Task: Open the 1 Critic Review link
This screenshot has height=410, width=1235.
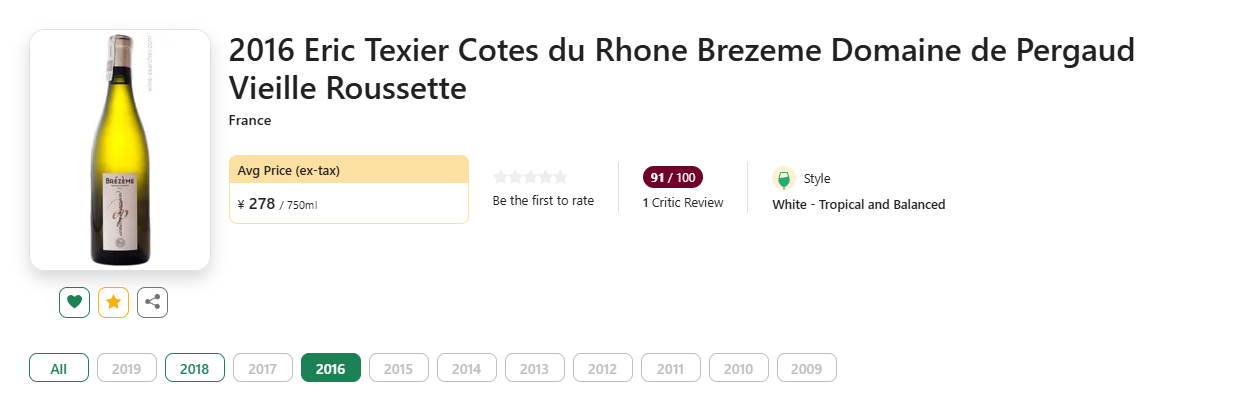Action: click(683, 203)
